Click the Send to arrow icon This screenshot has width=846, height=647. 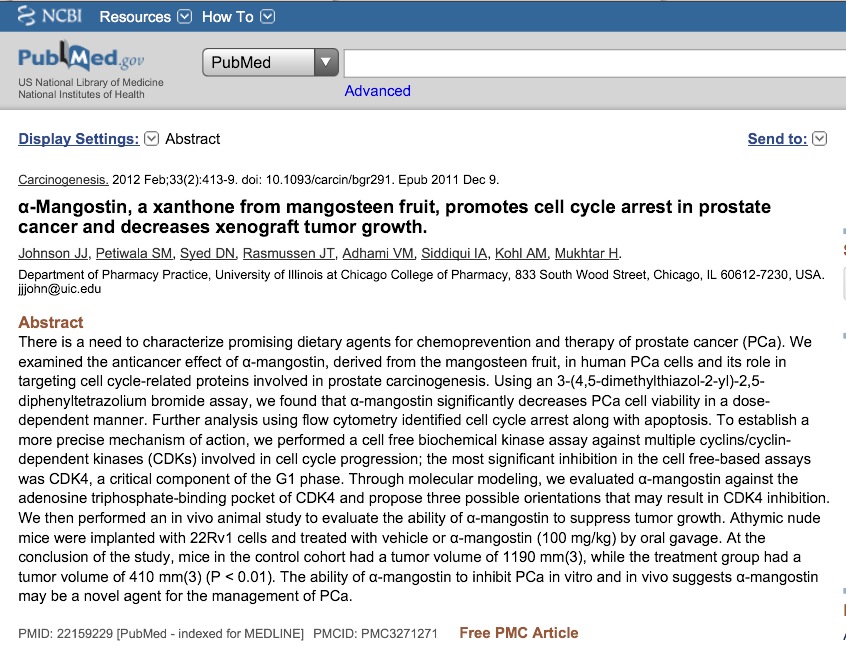pyautogui.click(x=820, y=139)
